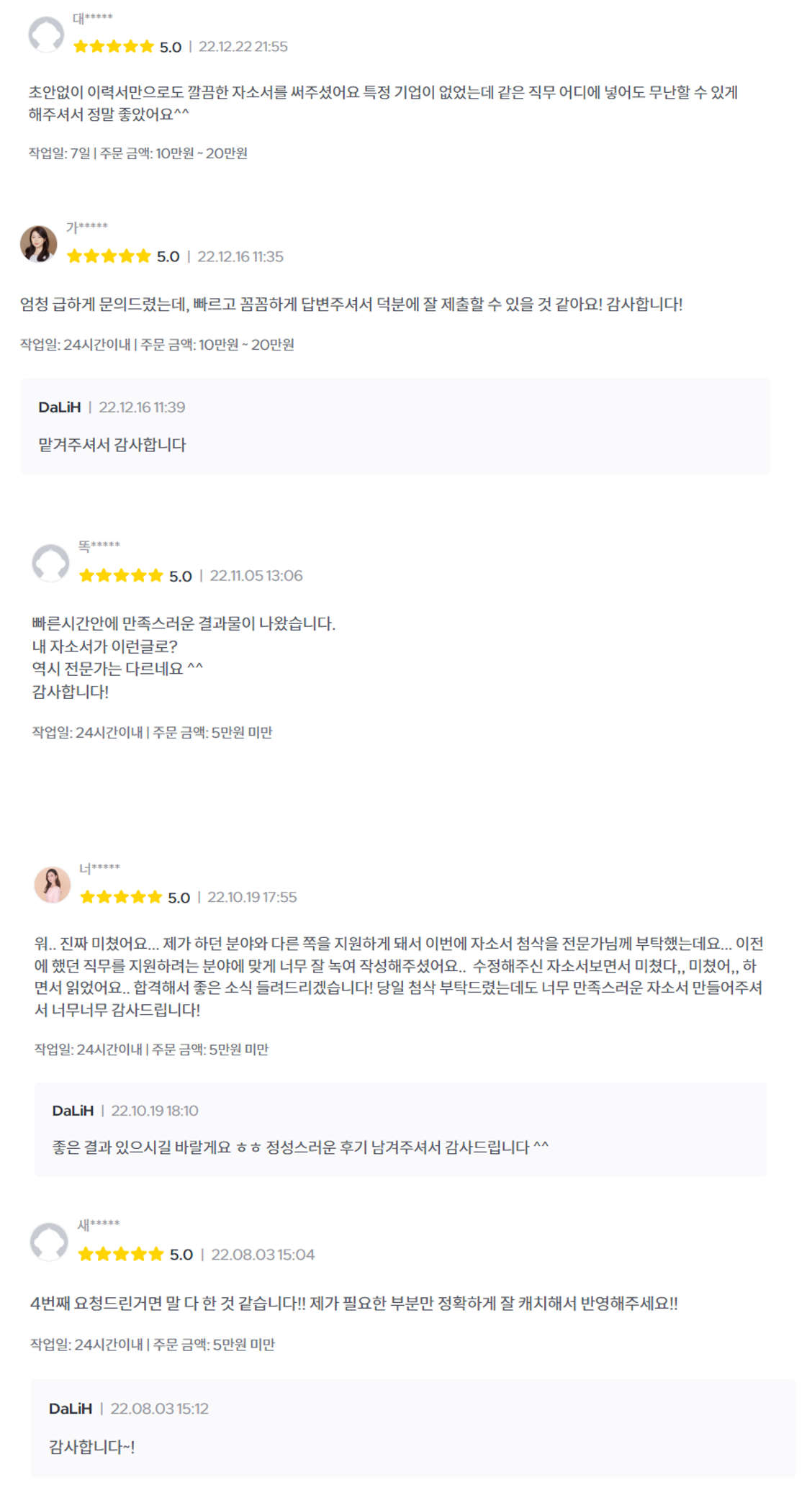Screen dimensions: 812x1503
Task: Click the DaLiH name in the 22.10.19 18:10 reply
Action: (73, 1111)
